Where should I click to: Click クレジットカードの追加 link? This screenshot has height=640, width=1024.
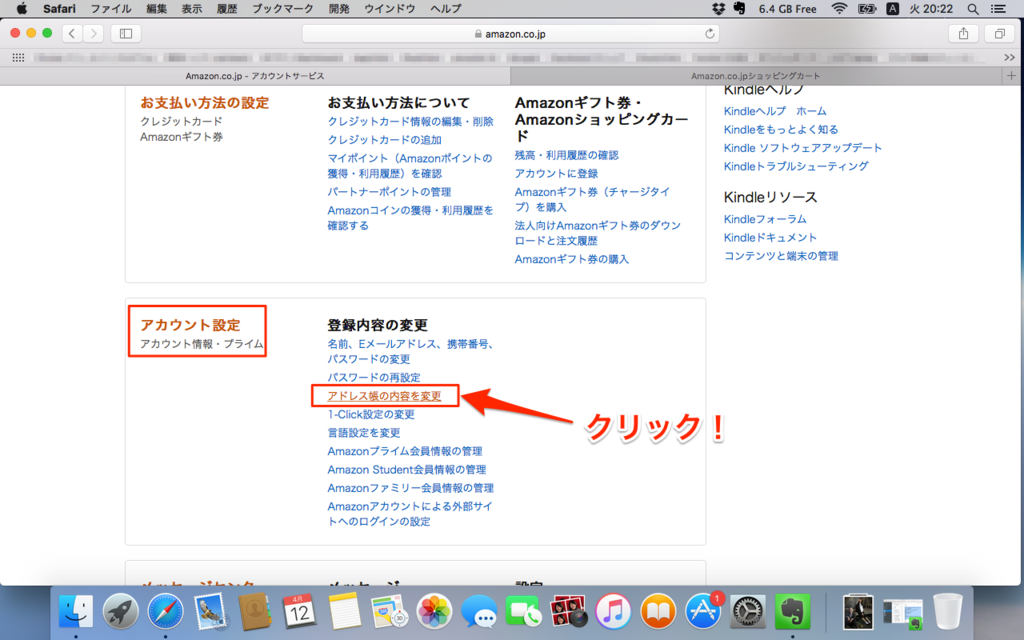tap(385, 140)
